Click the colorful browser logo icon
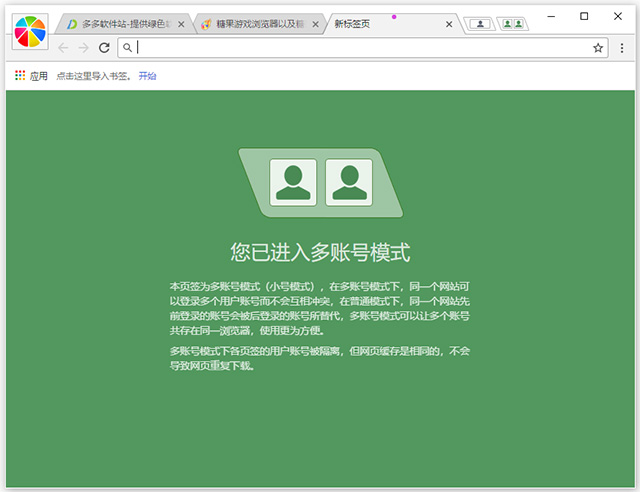This screenshot has width=640, height=492. click(30, 31)
